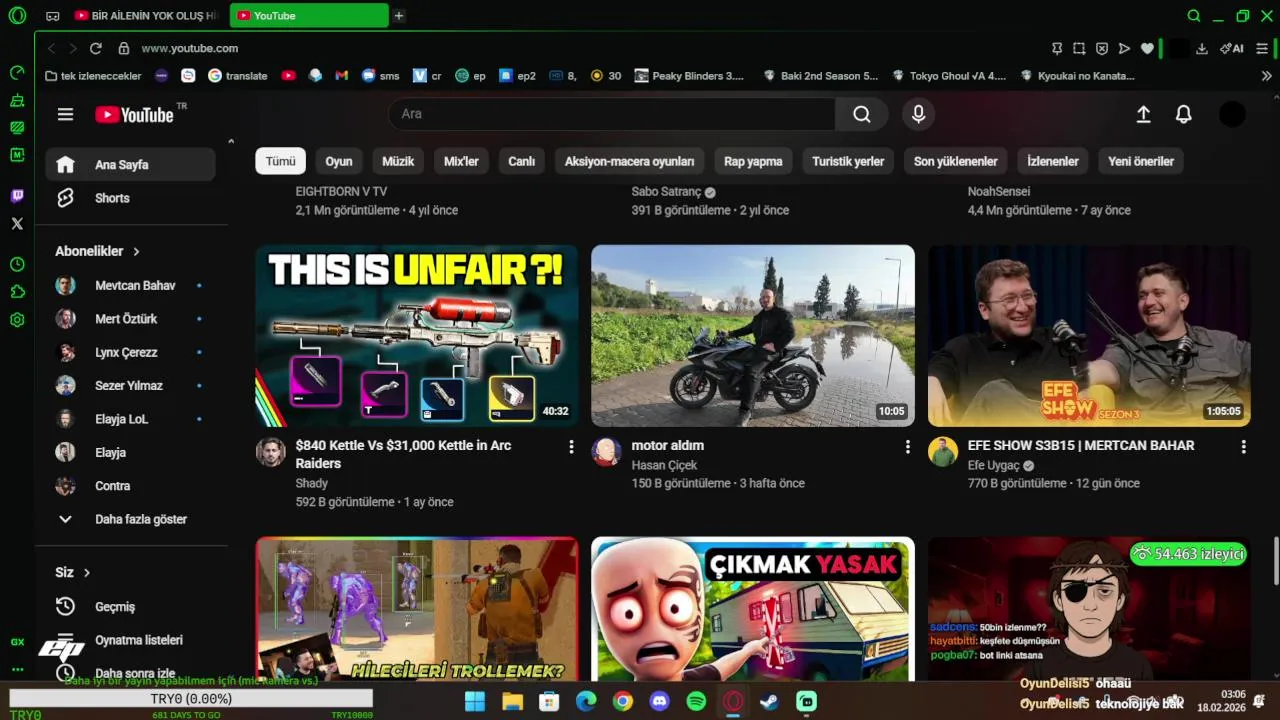Image resolution: width=1280 pixels, height=720 pixels.
Task: Switch to the BİR AİLENİN YOK OLUŞ tab
Action: coord(146,16)
